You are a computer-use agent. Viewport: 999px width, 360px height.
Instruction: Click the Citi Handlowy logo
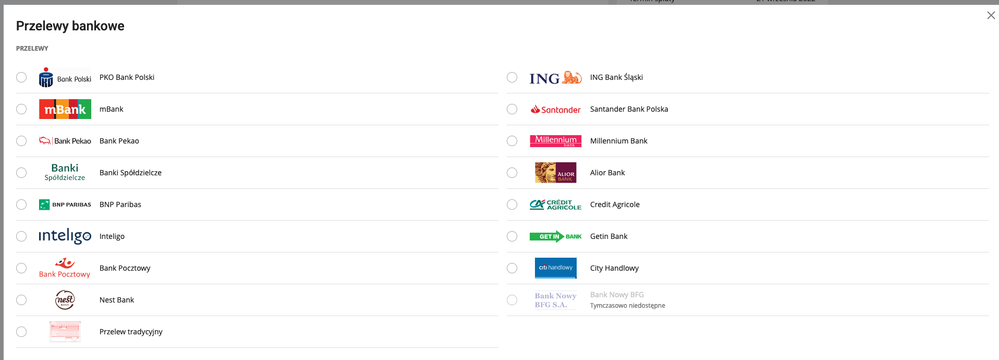coord(556,268)
